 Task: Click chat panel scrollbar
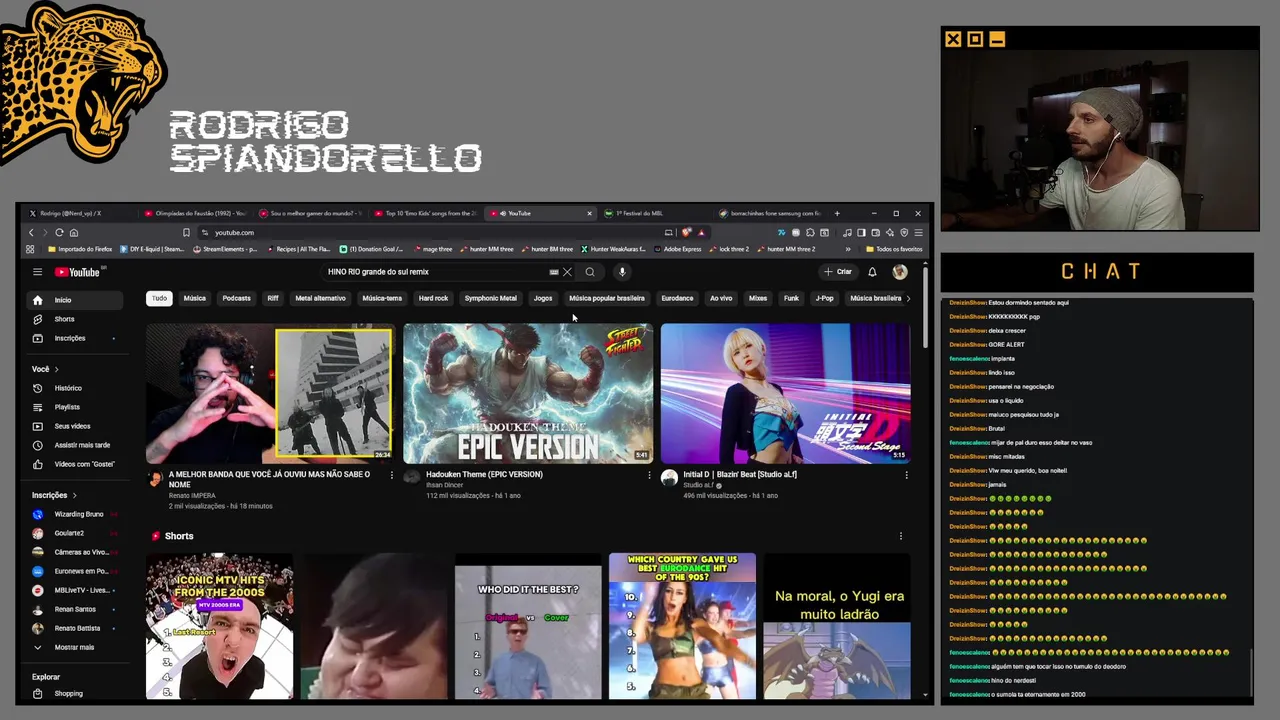coord(1250,672)
